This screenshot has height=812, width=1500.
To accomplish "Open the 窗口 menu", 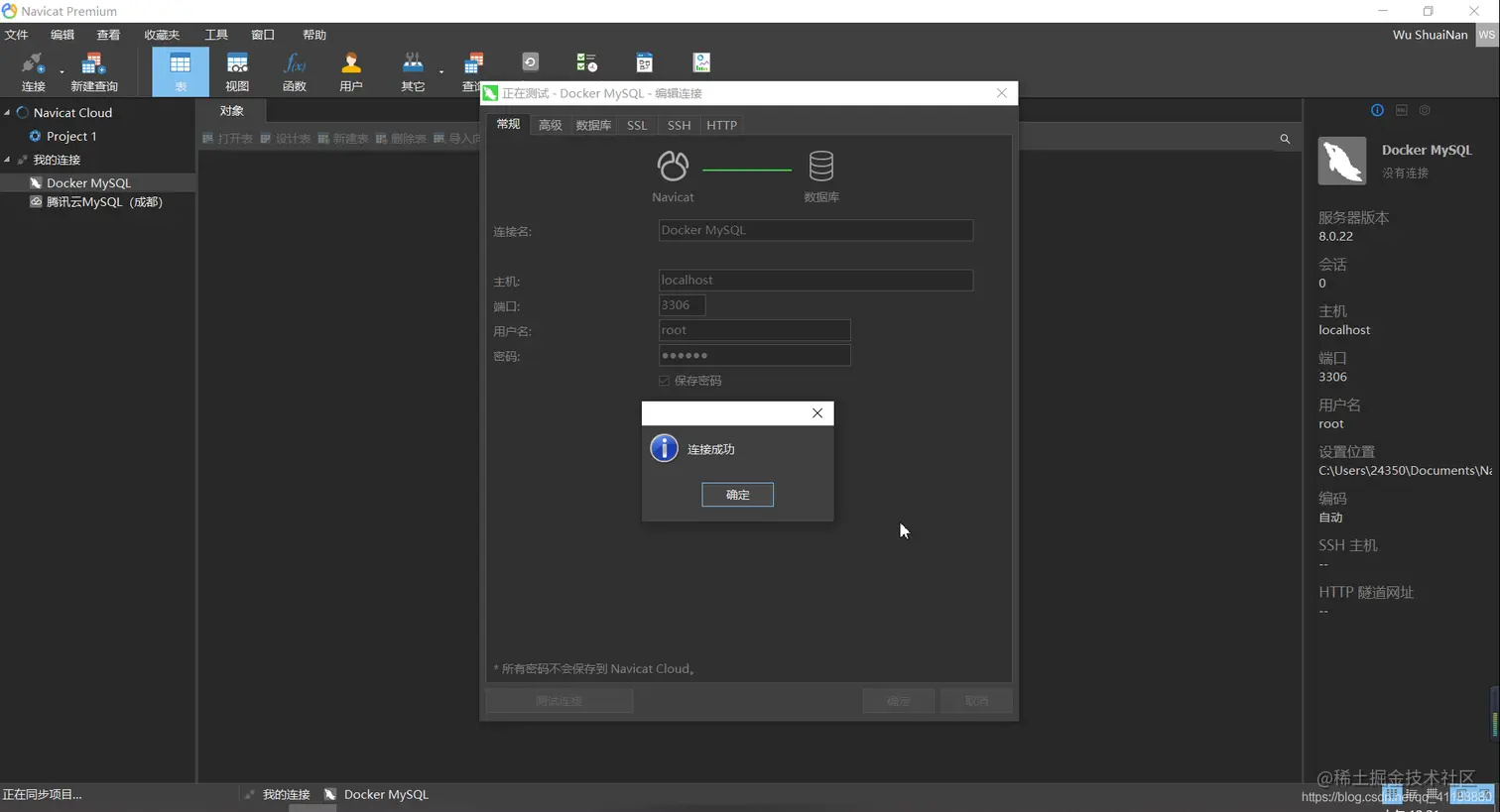I will coord(263,35).
